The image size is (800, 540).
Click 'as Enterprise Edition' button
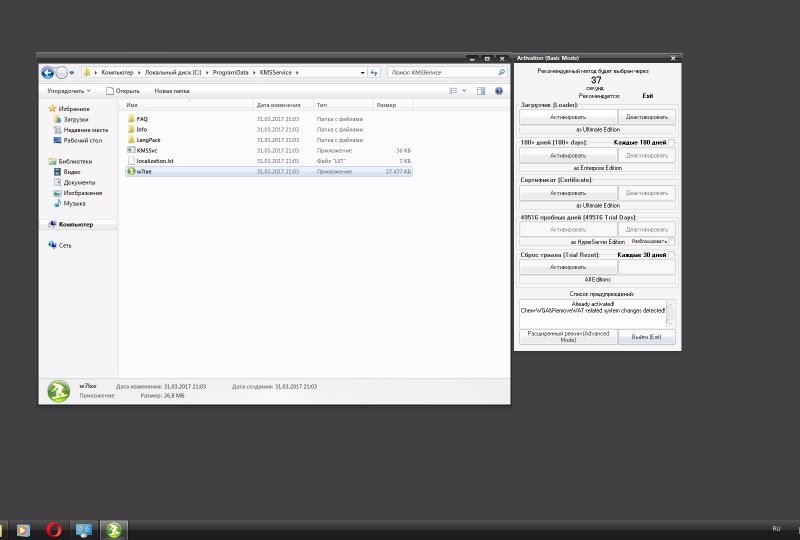point(597,168)
